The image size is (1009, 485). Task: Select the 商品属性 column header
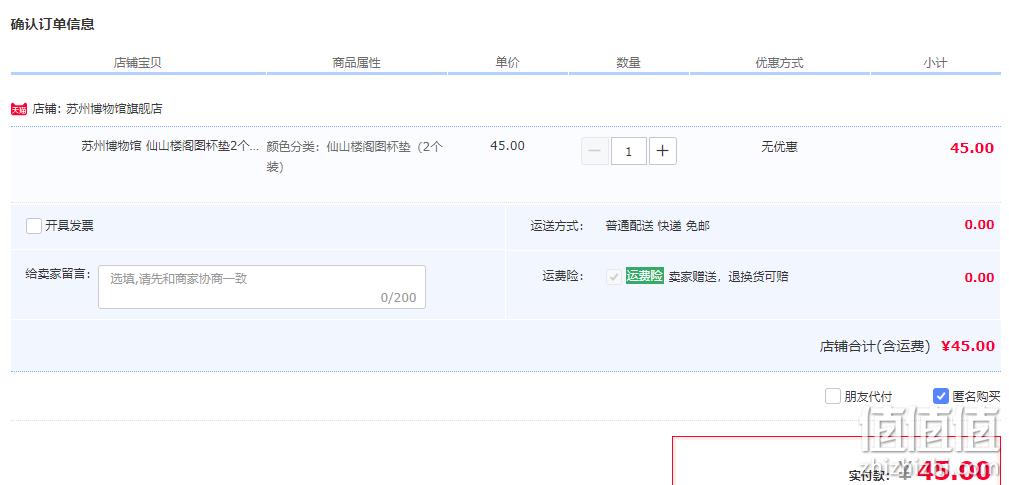point(356,63)
